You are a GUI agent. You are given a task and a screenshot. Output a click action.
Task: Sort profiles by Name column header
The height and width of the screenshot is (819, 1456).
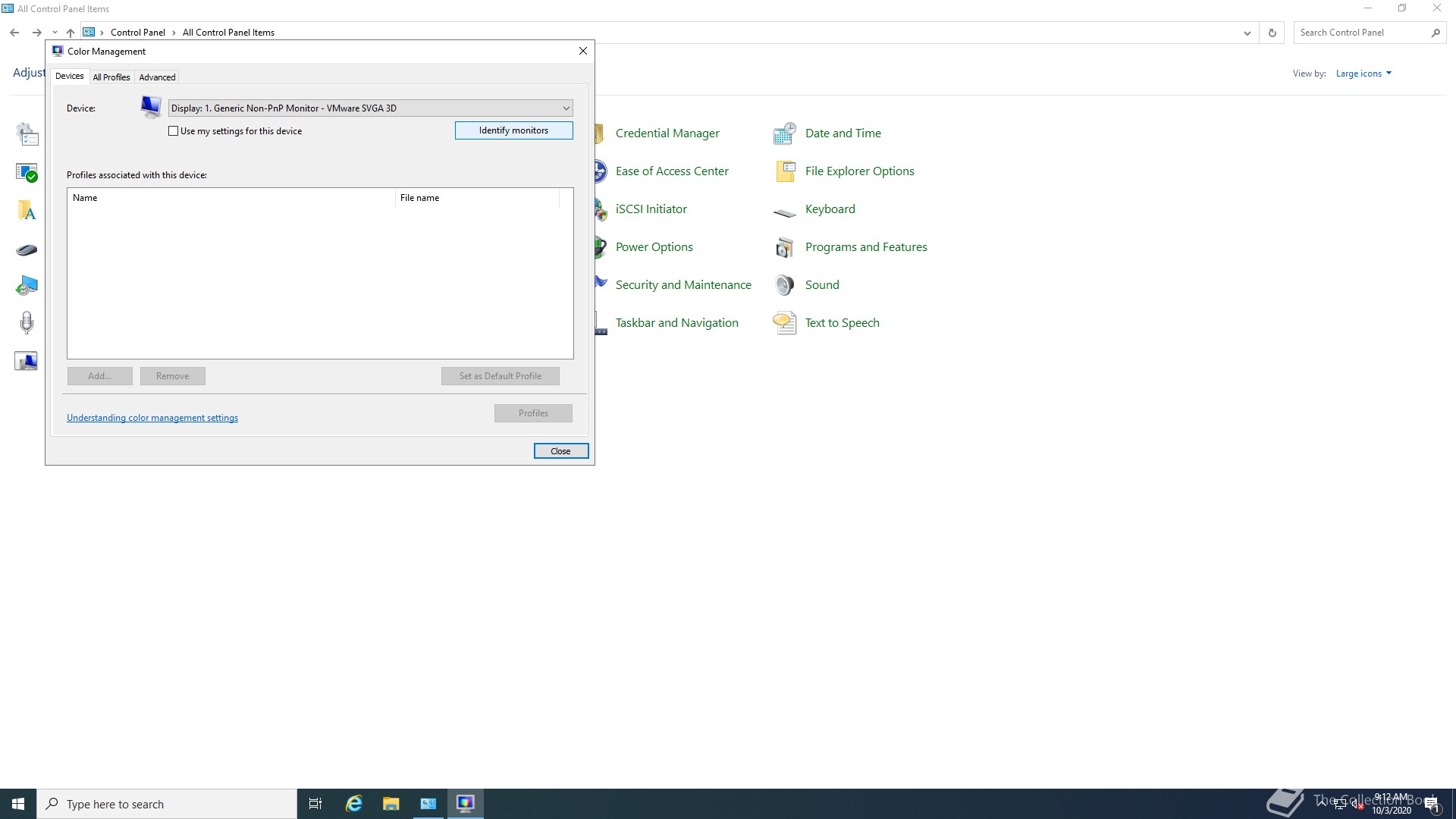pyautogui.click(x=231, y=198)
